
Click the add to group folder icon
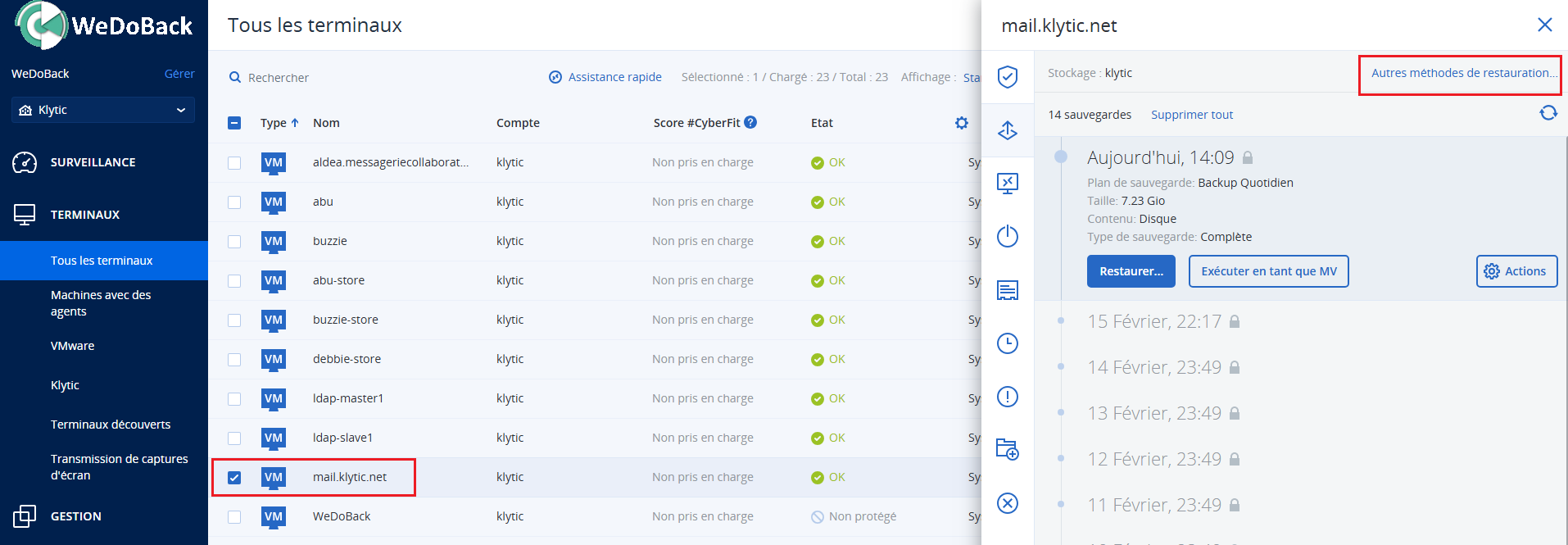click(x=1008, y=449)
